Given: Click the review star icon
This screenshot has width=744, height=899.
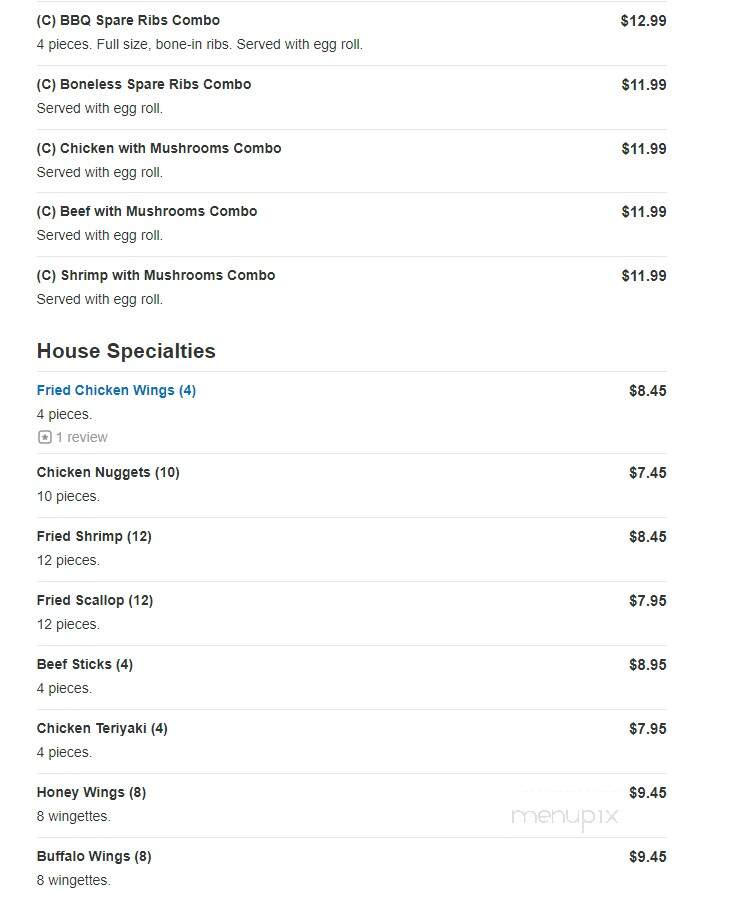Looking at the screenshot, I should (x=45, y=437).
